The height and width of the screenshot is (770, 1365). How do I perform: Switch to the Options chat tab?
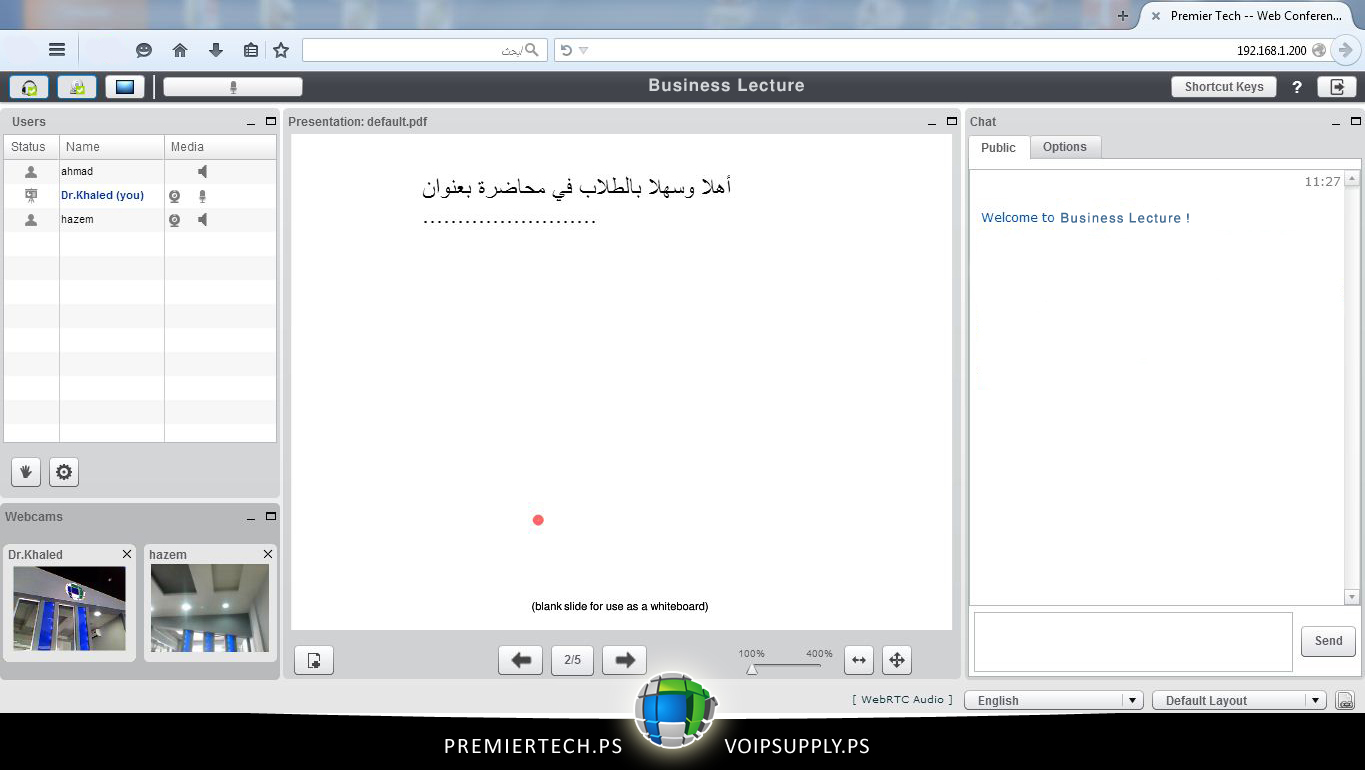(1064, 147)
